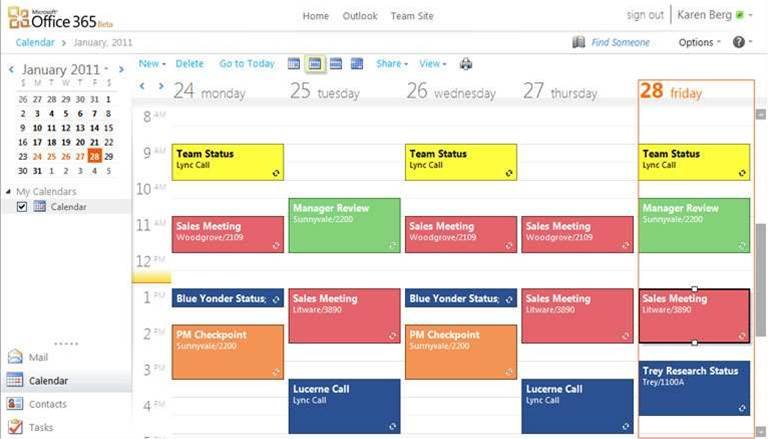768x439 pixels.
Task: Open the Options dropdown
Action: coord(699,43)
